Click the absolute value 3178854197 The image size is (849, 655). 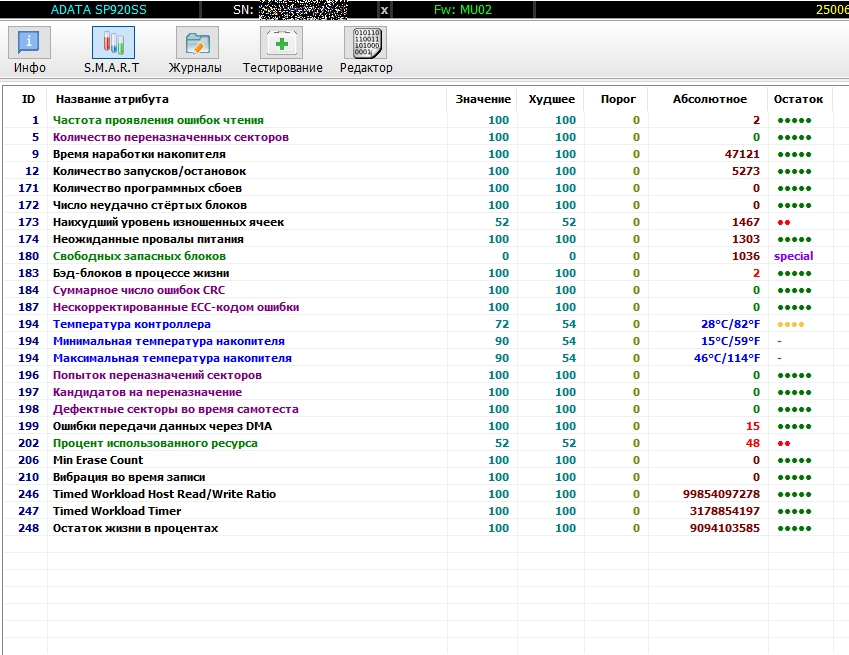(x=724, y=511)
